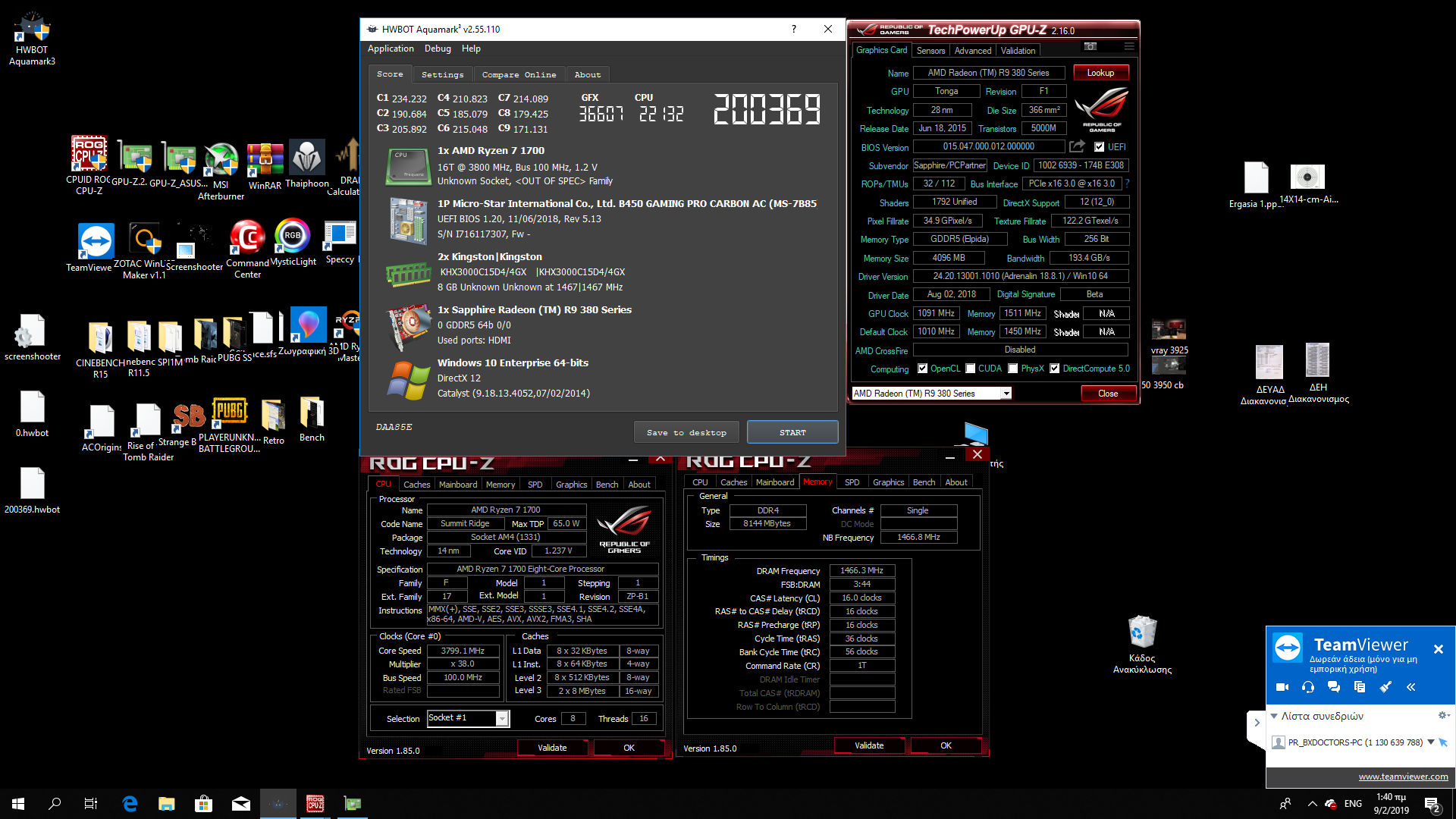This screenshot has width=1456, height=819.
Task: Open the www.teamviewer.com link
Action: pos(1403,777)
